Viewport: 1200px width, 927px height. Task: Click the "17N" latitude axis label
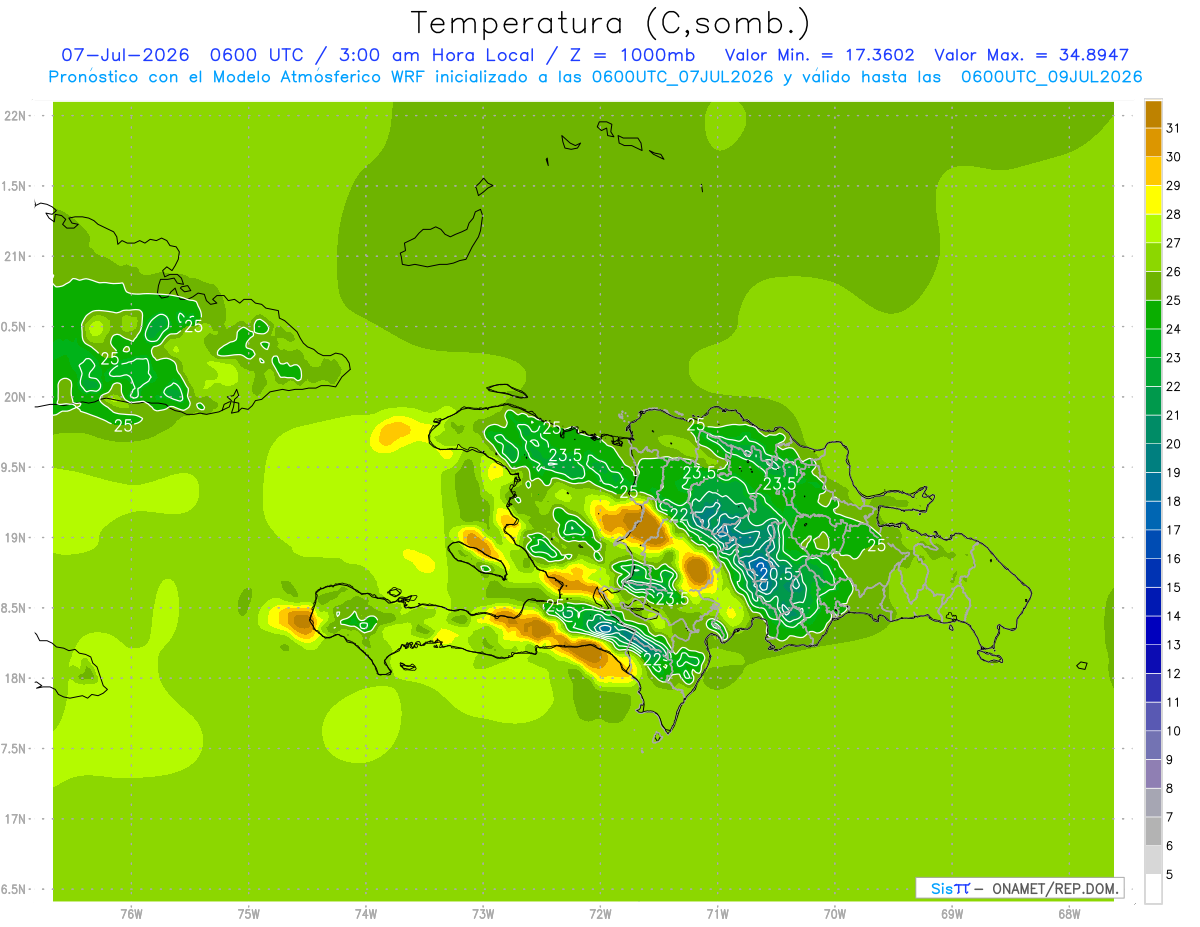[15, 819]
